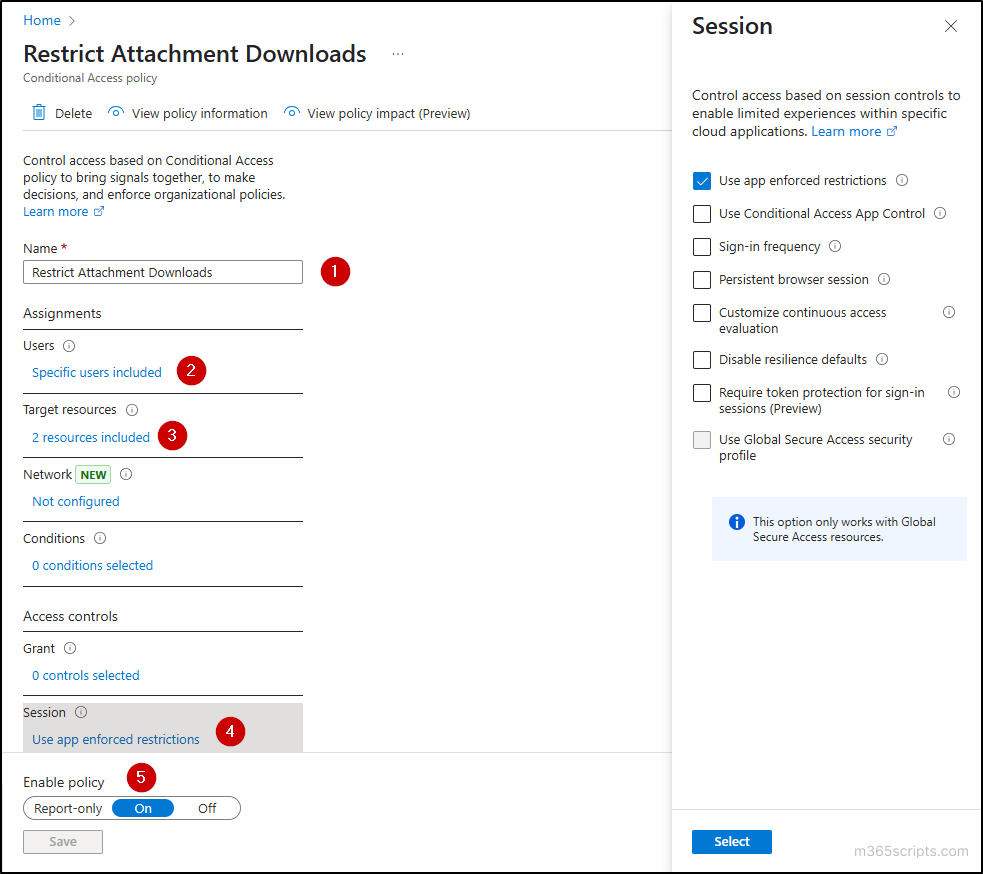Click the info icon next to Users

point(67,345)
